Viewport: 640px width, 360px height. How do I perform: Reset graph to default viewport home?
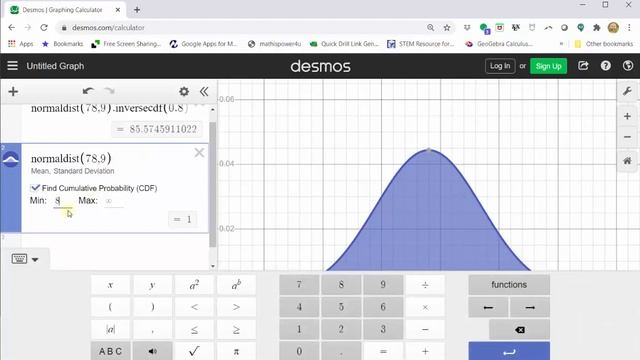tap(627, 161)
